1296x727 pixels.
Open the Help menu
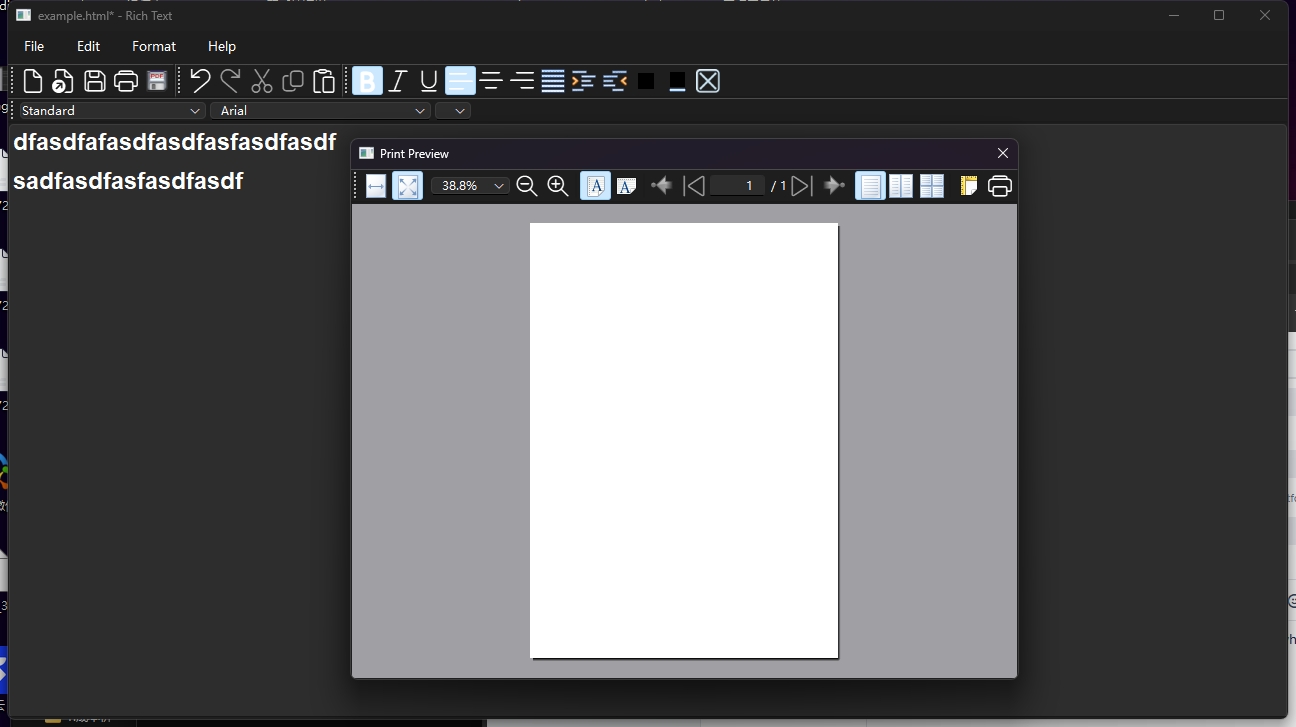tap(222, 46)
